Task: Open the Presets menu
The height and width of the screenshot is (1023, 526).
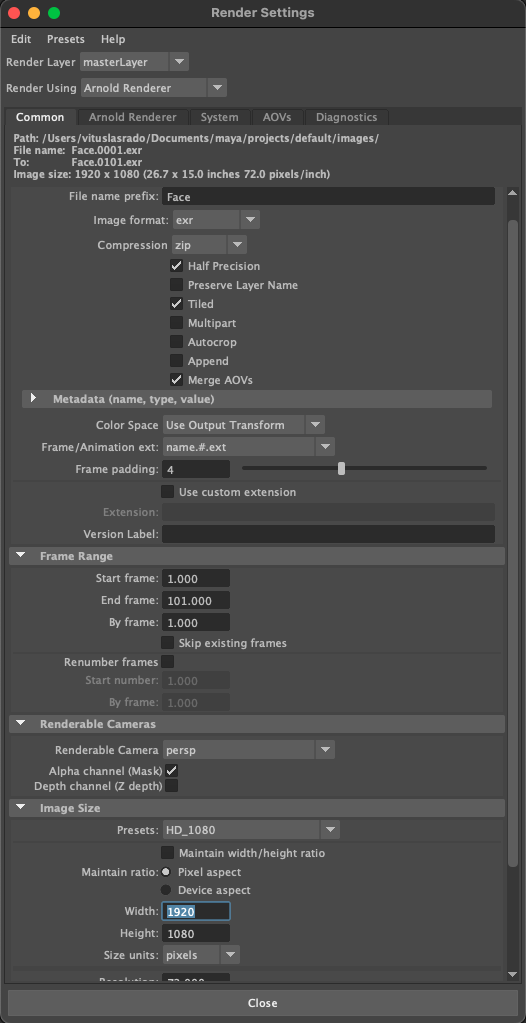Action: (x=65, y=39)
